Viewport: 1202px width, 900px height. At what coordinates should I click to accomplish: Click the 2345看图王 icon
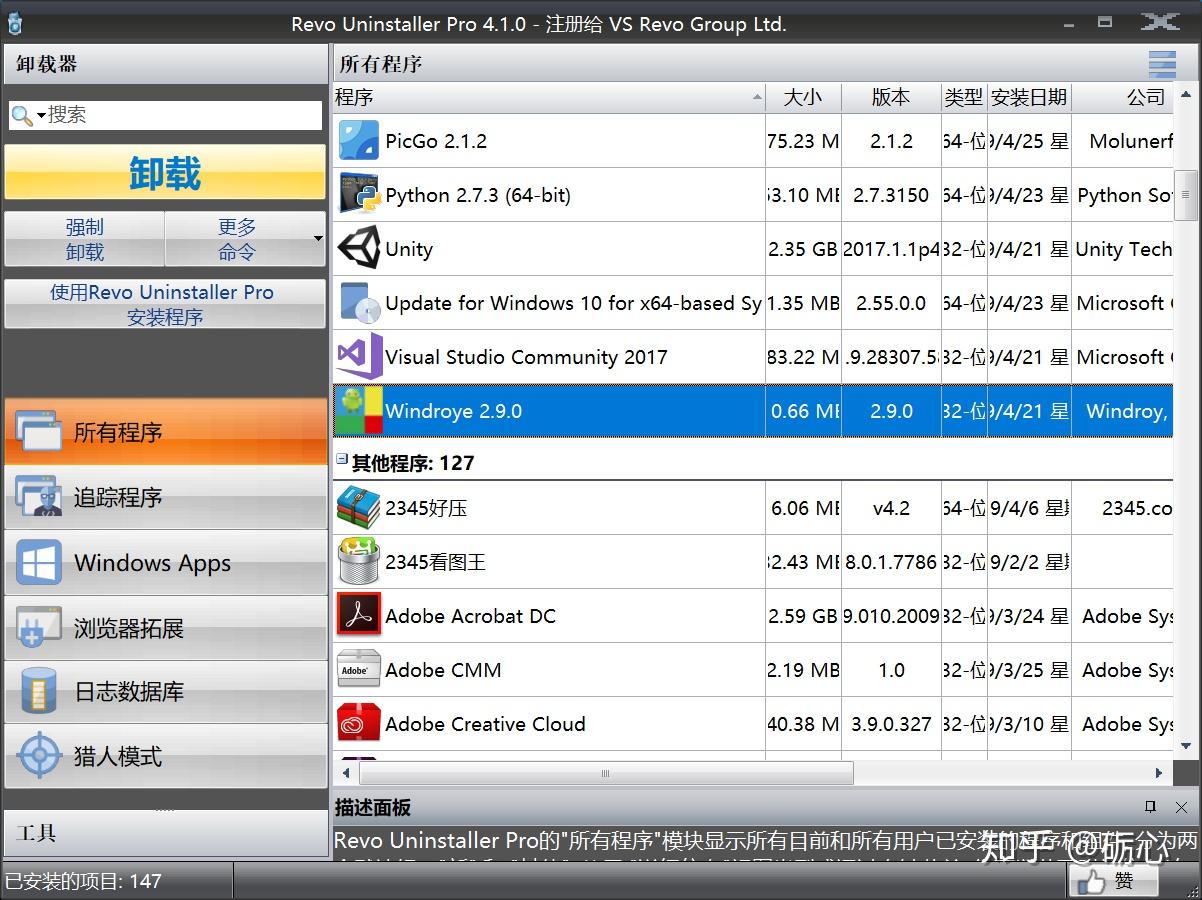[359, 561]
